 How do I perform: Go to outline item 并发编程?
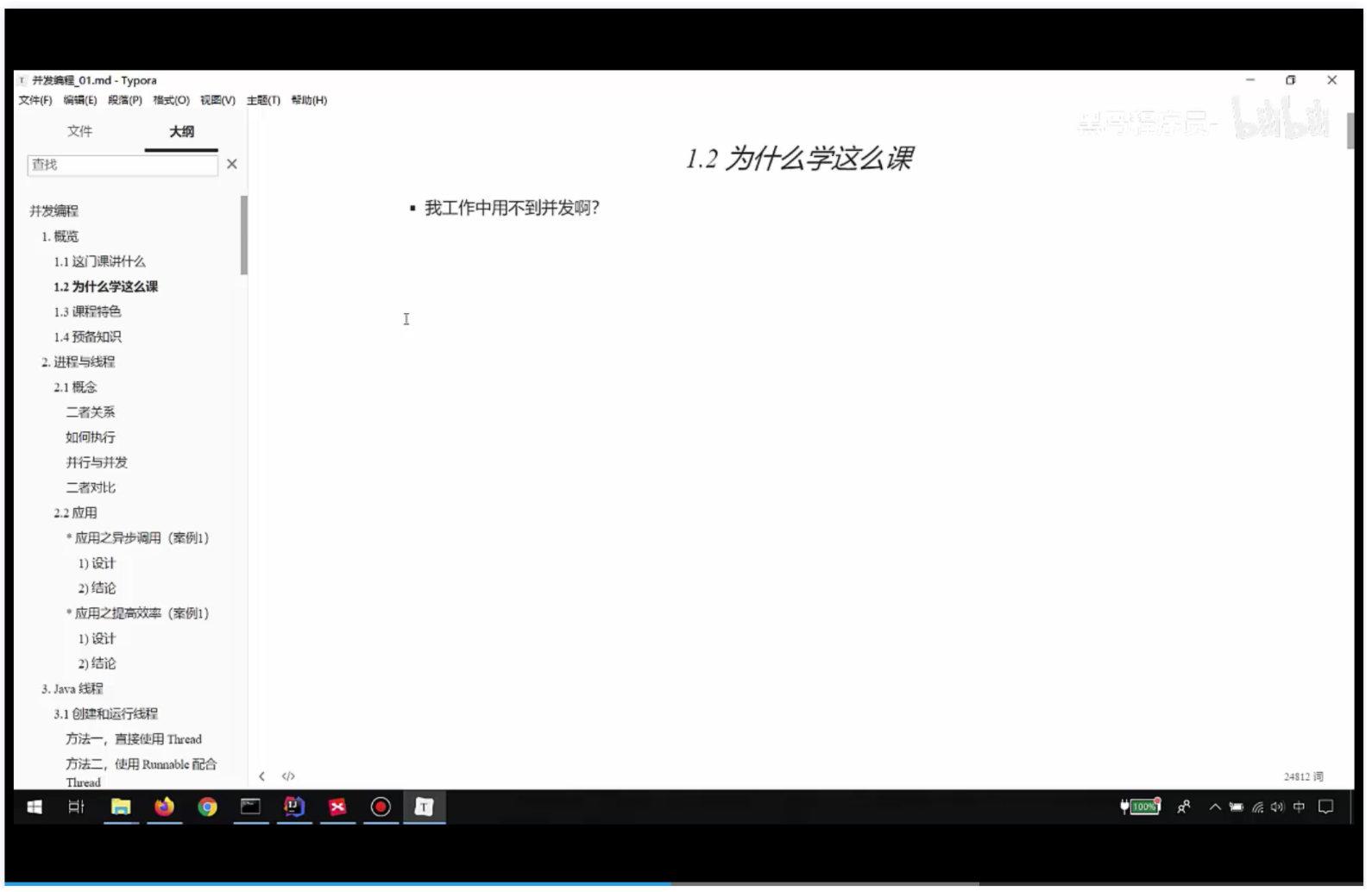[54, 211]
